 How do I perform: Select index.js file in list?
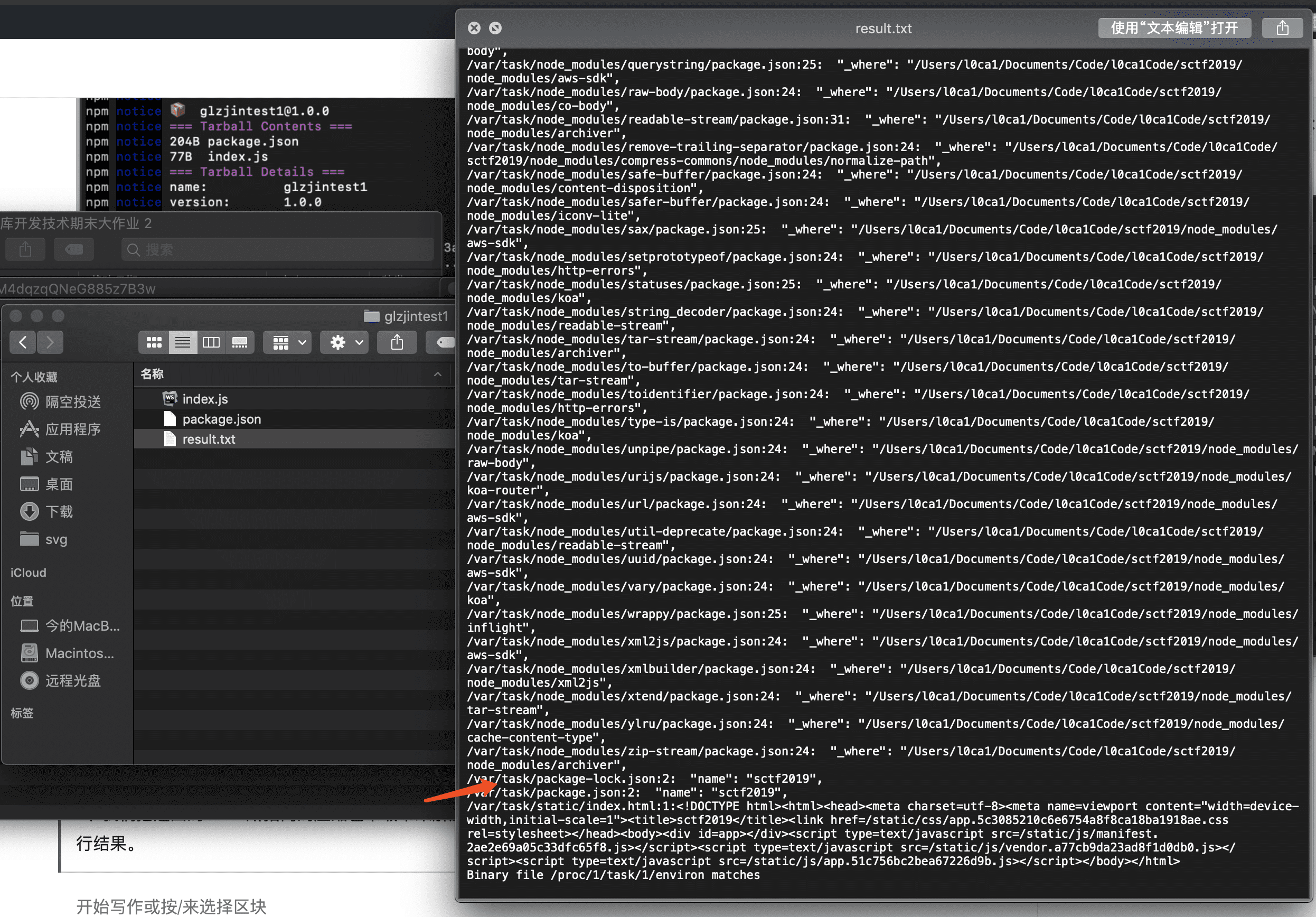204,399
